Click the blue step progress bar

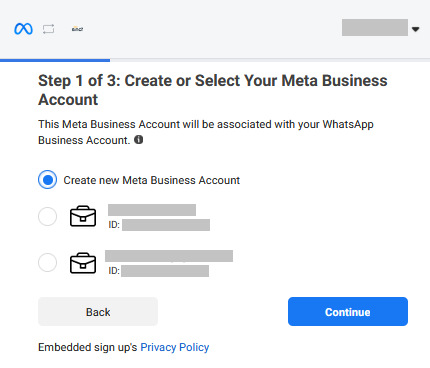tap(55, 60)
